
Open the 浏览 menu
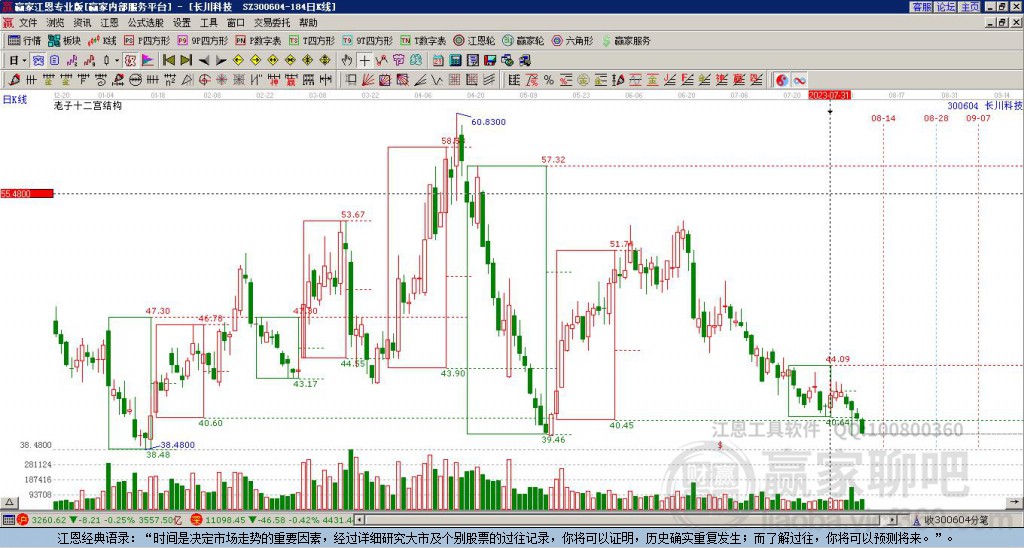[x=56, y=23]
